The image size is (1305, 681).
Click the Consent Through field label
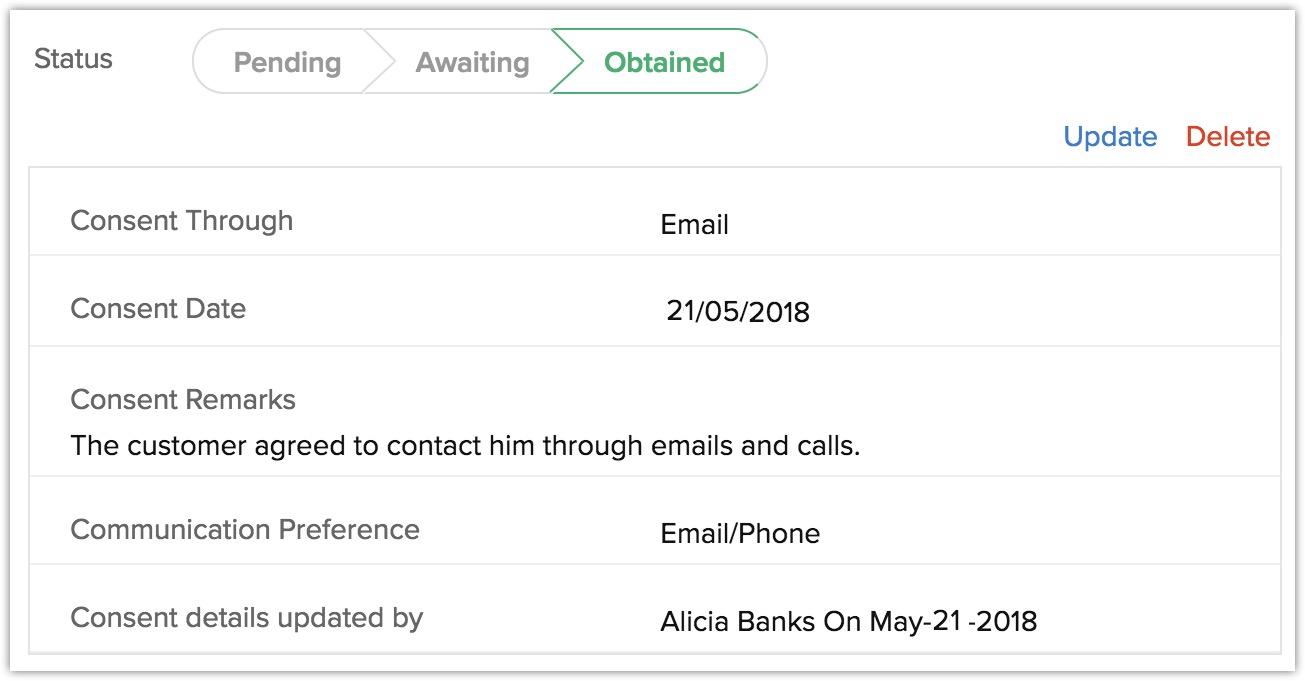(x=182, y=221)
